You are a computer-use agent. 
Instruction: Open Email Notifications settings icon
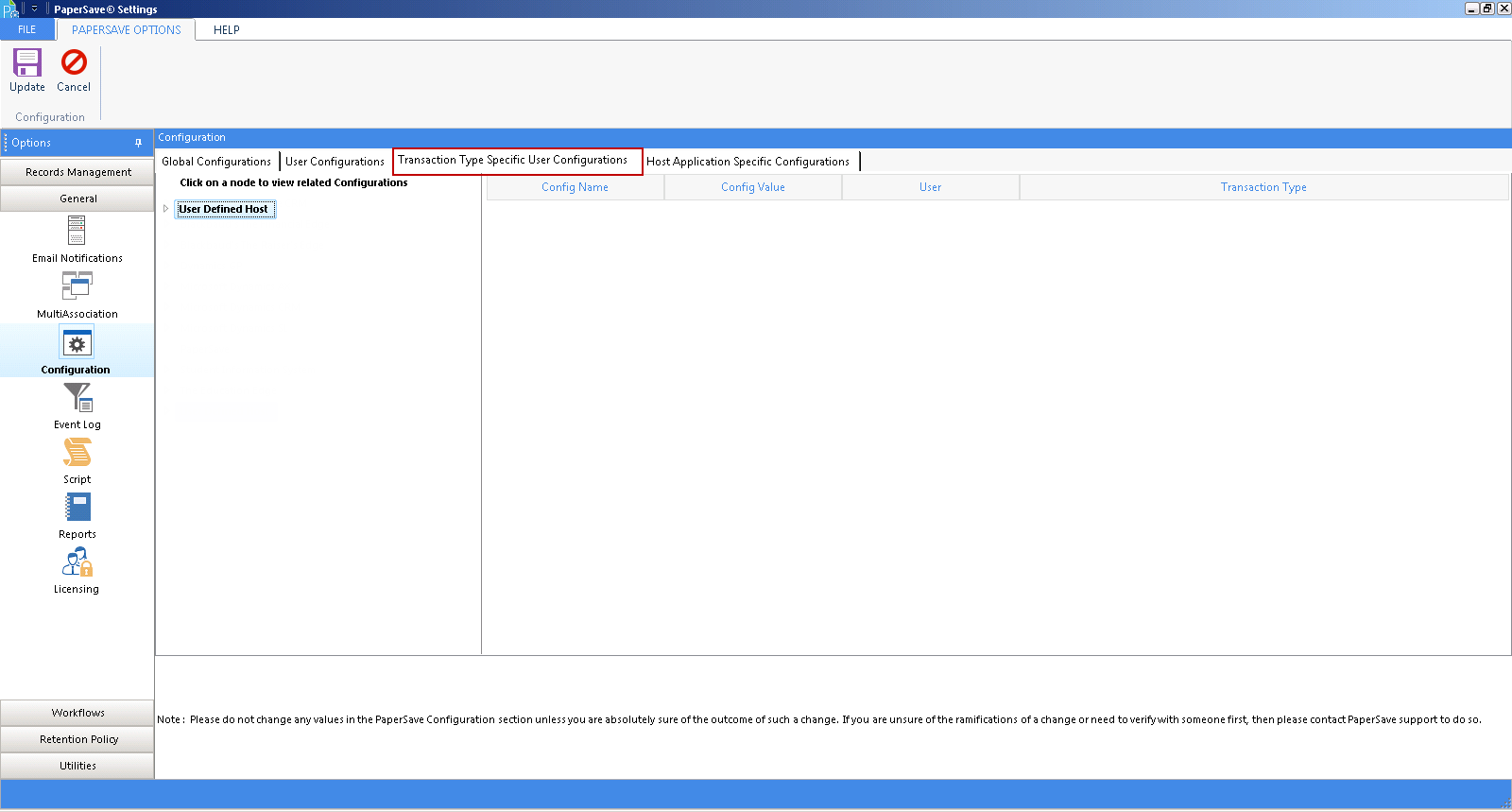coord(77,231)
